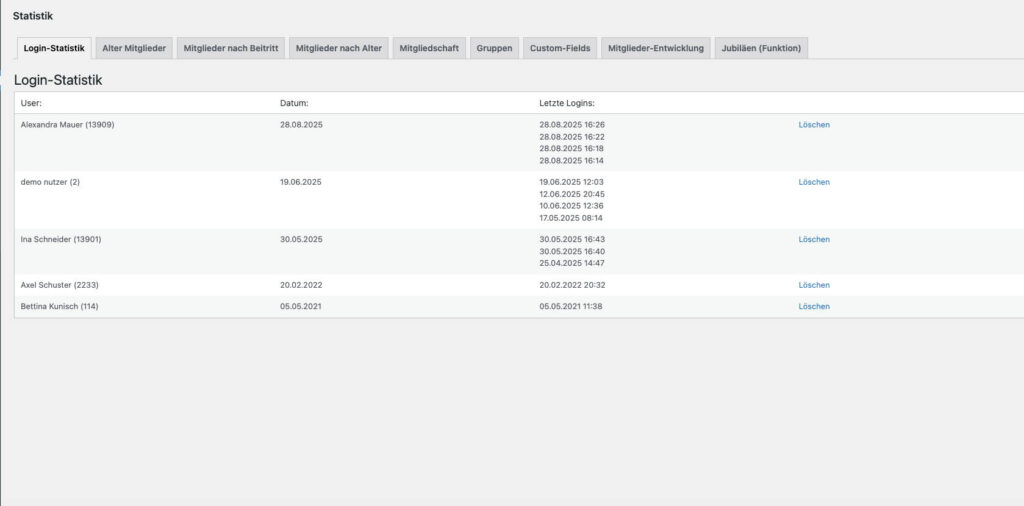Select the Mitglieder nach Beitritt tab
The image size is (1024, 506).
[x=231, y=48]
